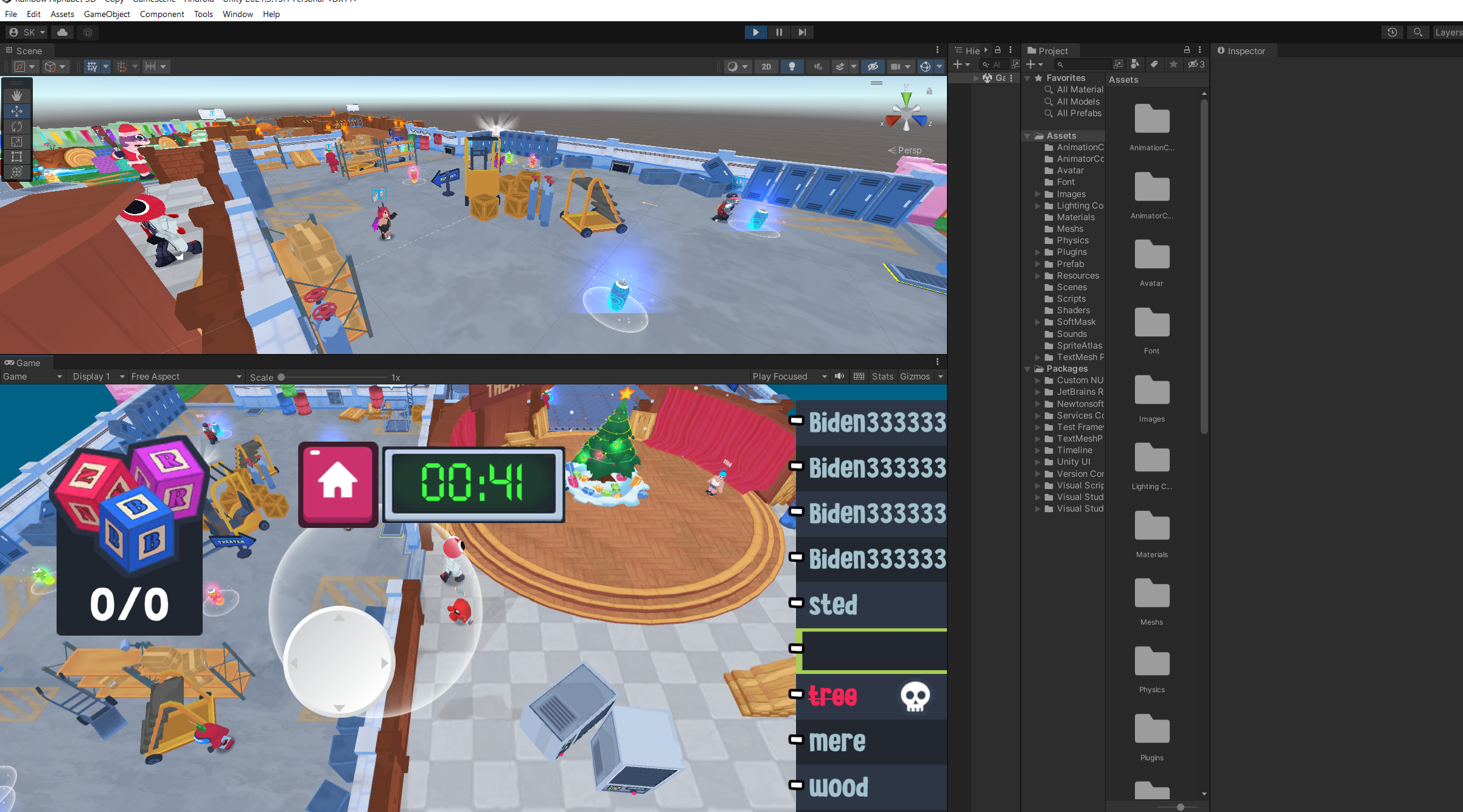Click the Assets panel vertical scrollbar
1463x812 pixels.
[x=1204, y=266]
